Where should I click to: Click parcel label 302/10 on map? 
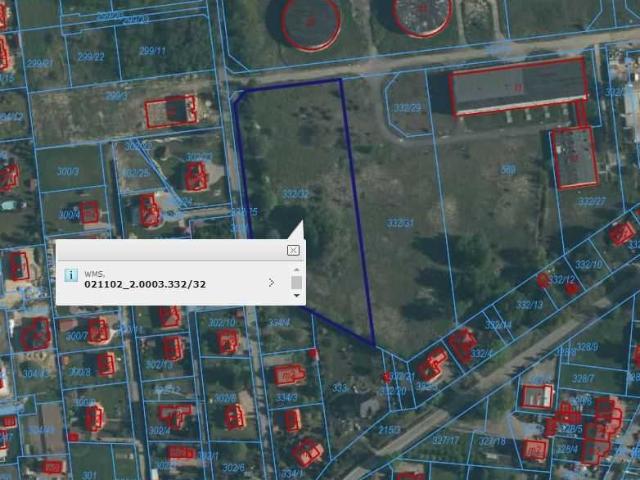click(222, 323)
